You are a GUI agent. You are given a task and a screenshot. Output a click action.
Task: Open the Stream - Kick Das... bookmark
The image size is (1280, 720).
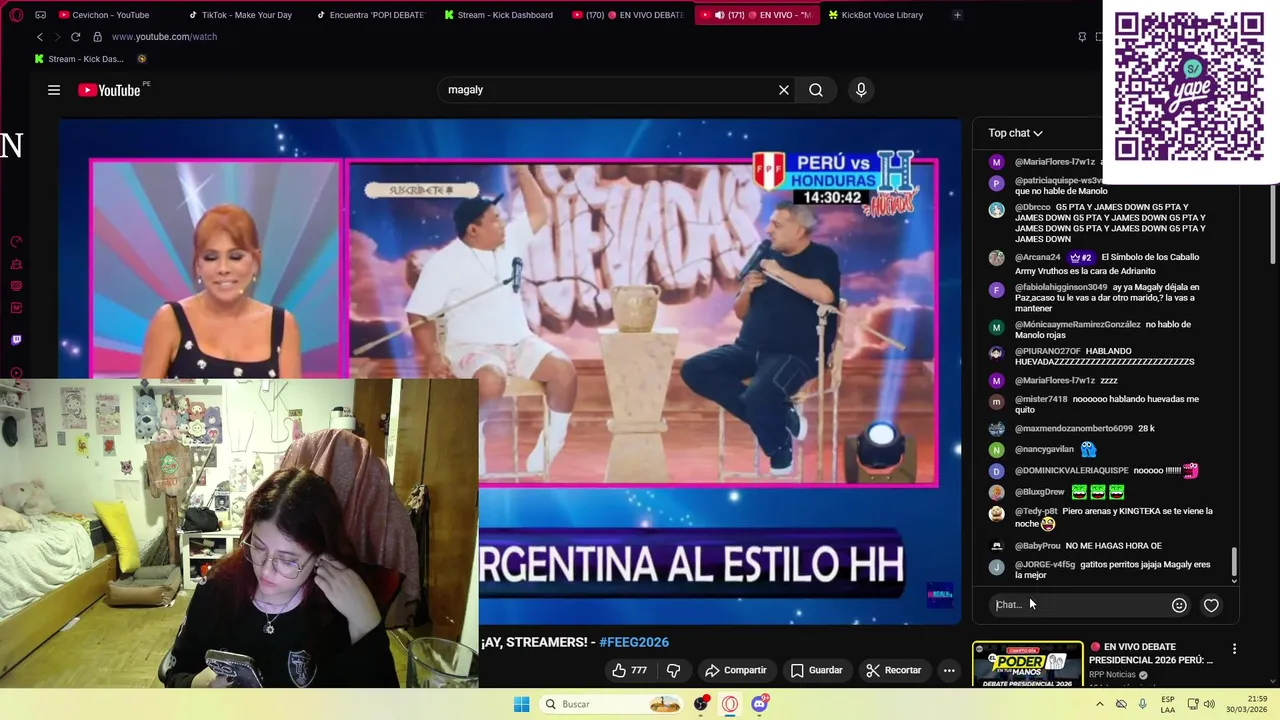point(79,59)
